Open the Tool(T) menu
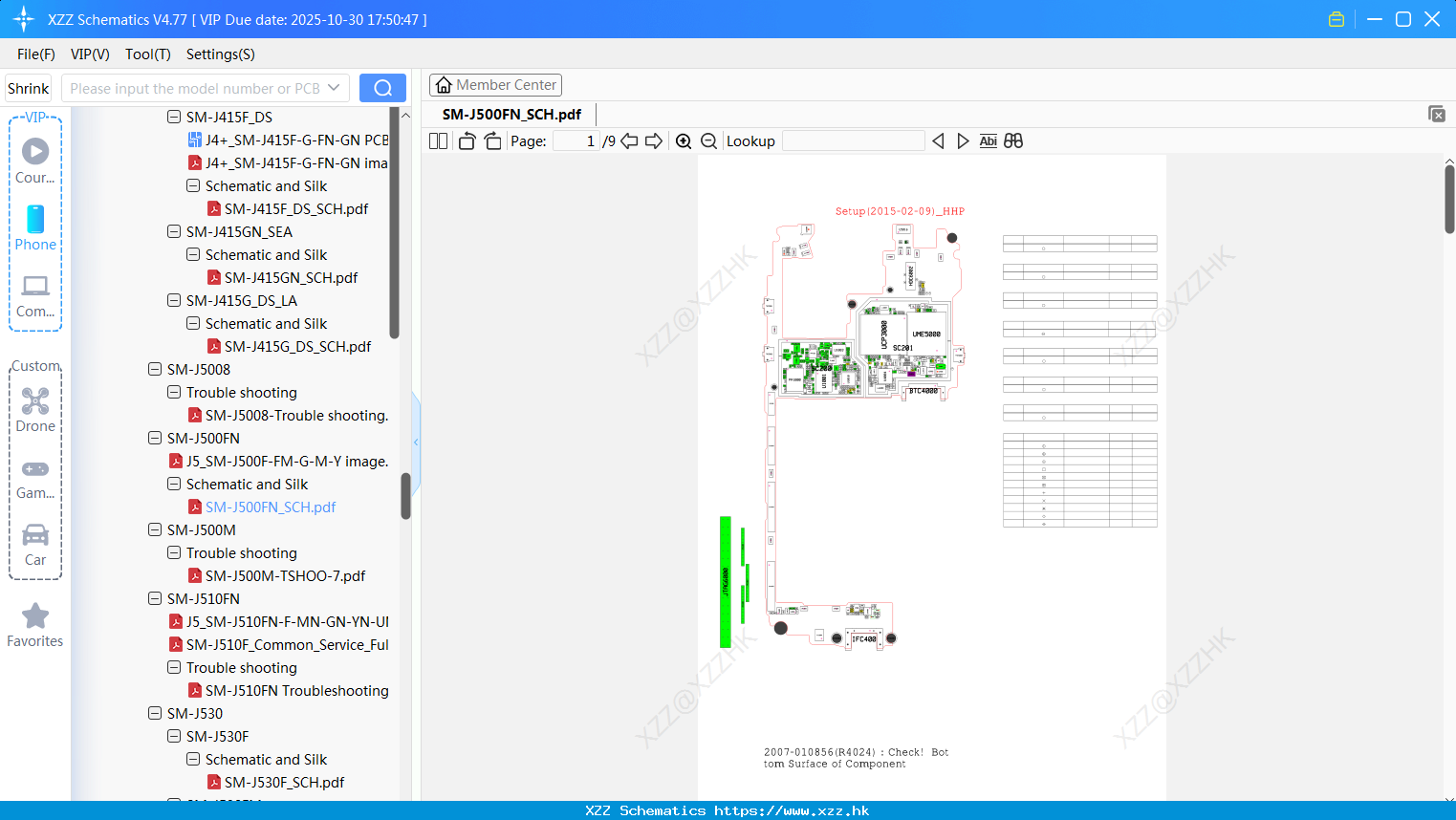The image size is (1456, 820). [148, 54]
